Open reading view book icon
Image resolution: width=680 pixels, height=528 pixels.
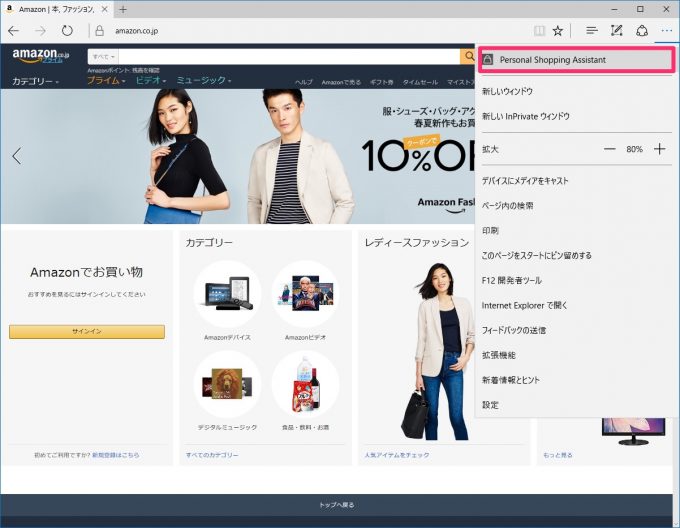click(539, 31)
